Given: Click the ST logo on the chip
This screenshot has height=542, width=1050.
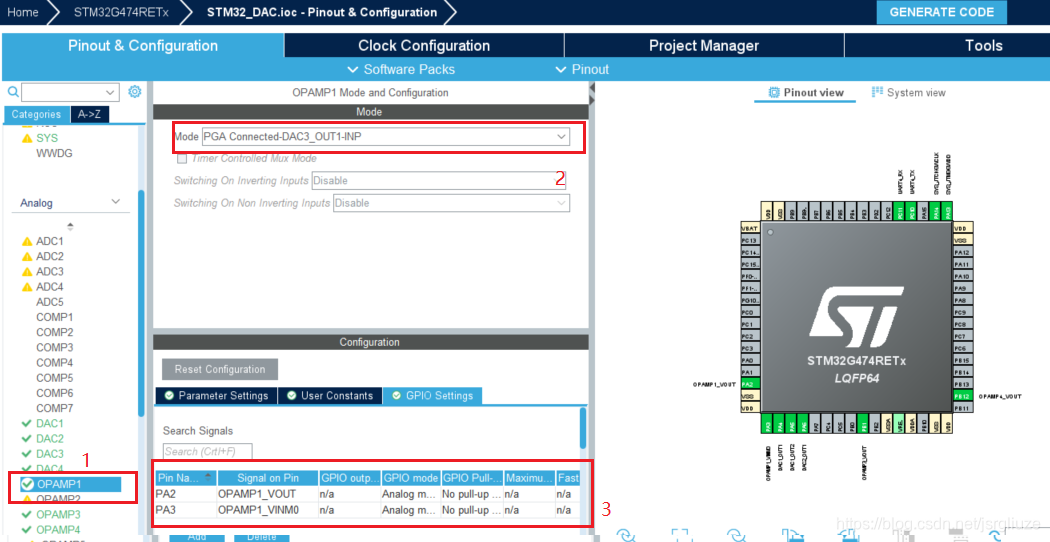Looking at the screenshot, I should (x=856, y=316).
